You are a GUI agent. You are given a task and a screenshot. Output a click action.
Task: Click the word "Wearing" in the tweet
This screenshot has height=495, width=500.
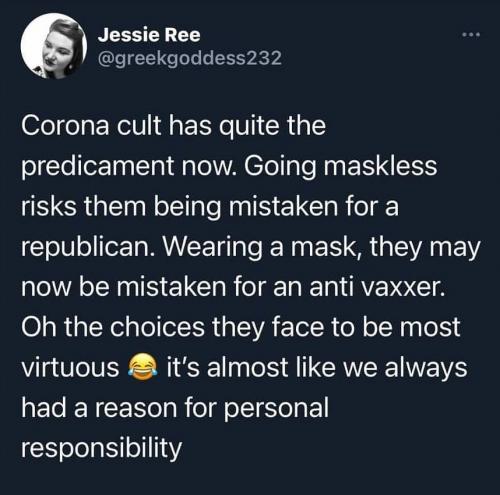[x=212, y=249]
